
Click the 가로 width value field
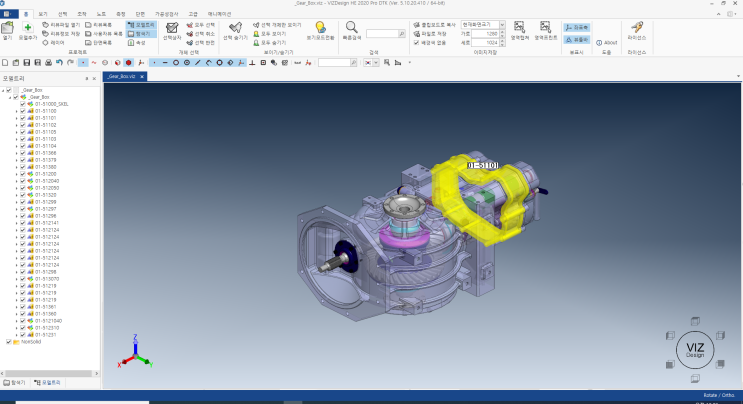(x=486, y=34)
